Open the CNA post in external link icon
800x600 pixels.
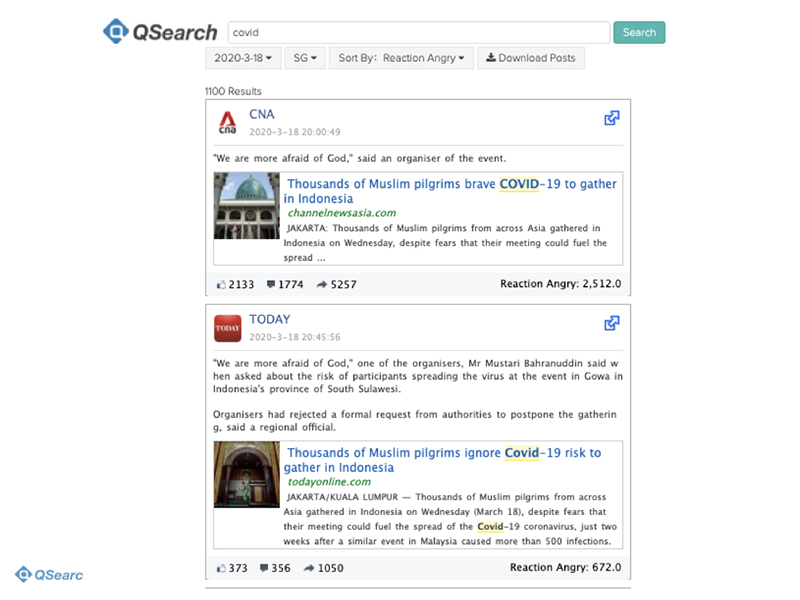(x=612, y=118)
